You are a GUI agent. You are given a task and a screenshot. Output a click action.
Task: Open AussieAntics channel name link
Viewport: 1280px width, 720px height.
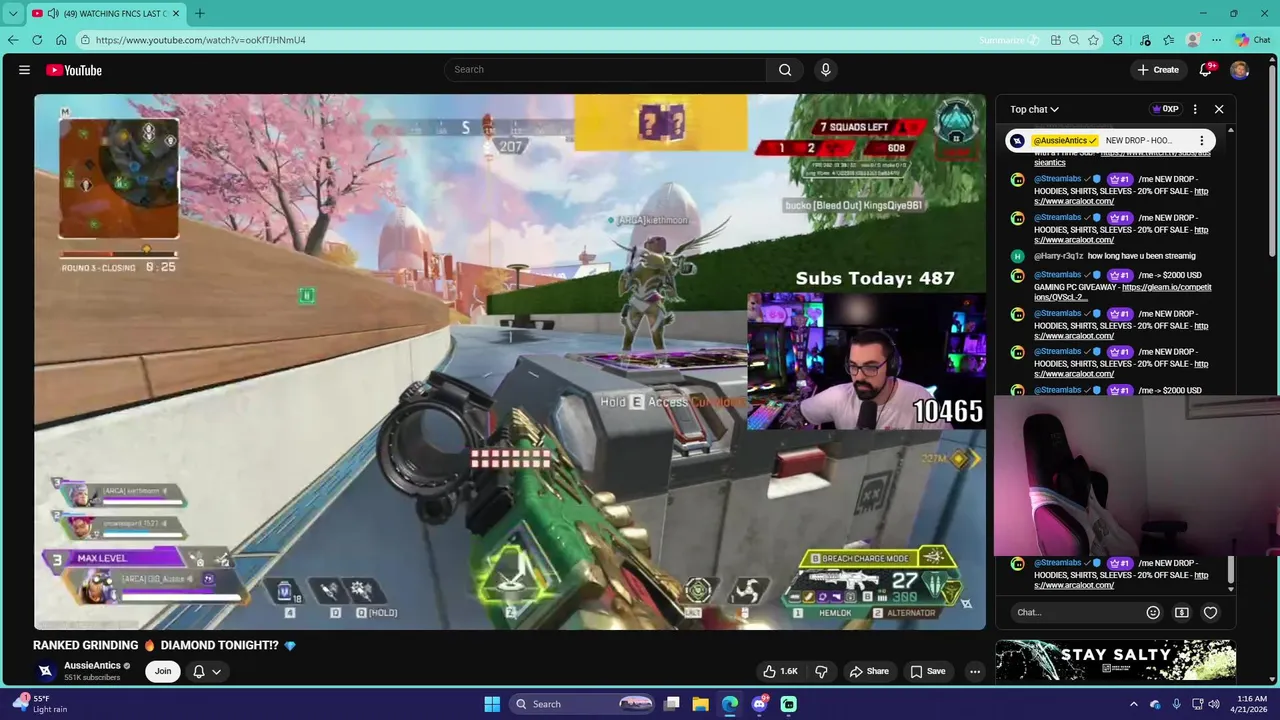click(x=92, y=665)
